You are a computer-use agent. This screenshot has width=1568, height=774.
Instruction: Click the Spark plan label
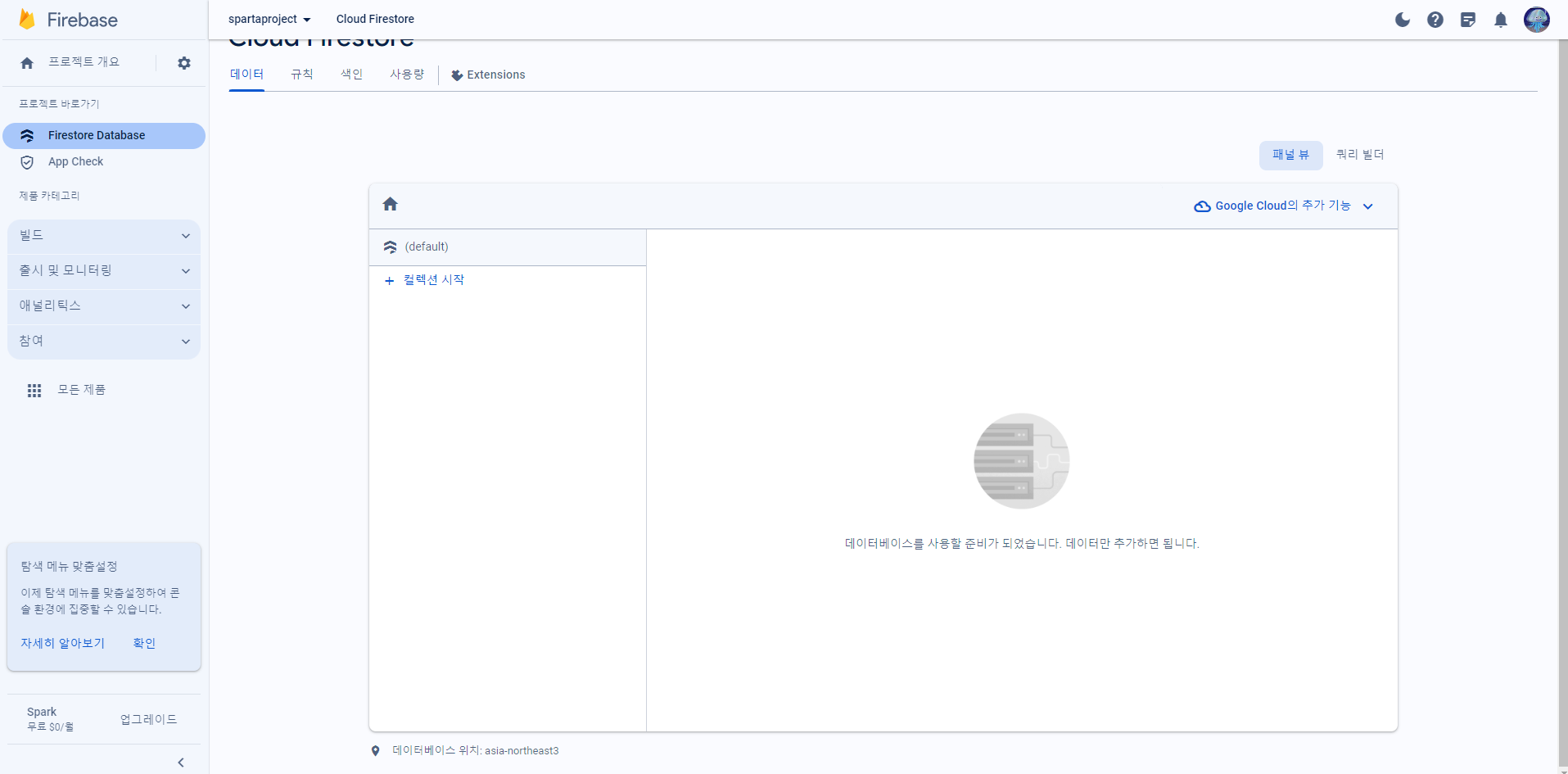coord(42,712)
